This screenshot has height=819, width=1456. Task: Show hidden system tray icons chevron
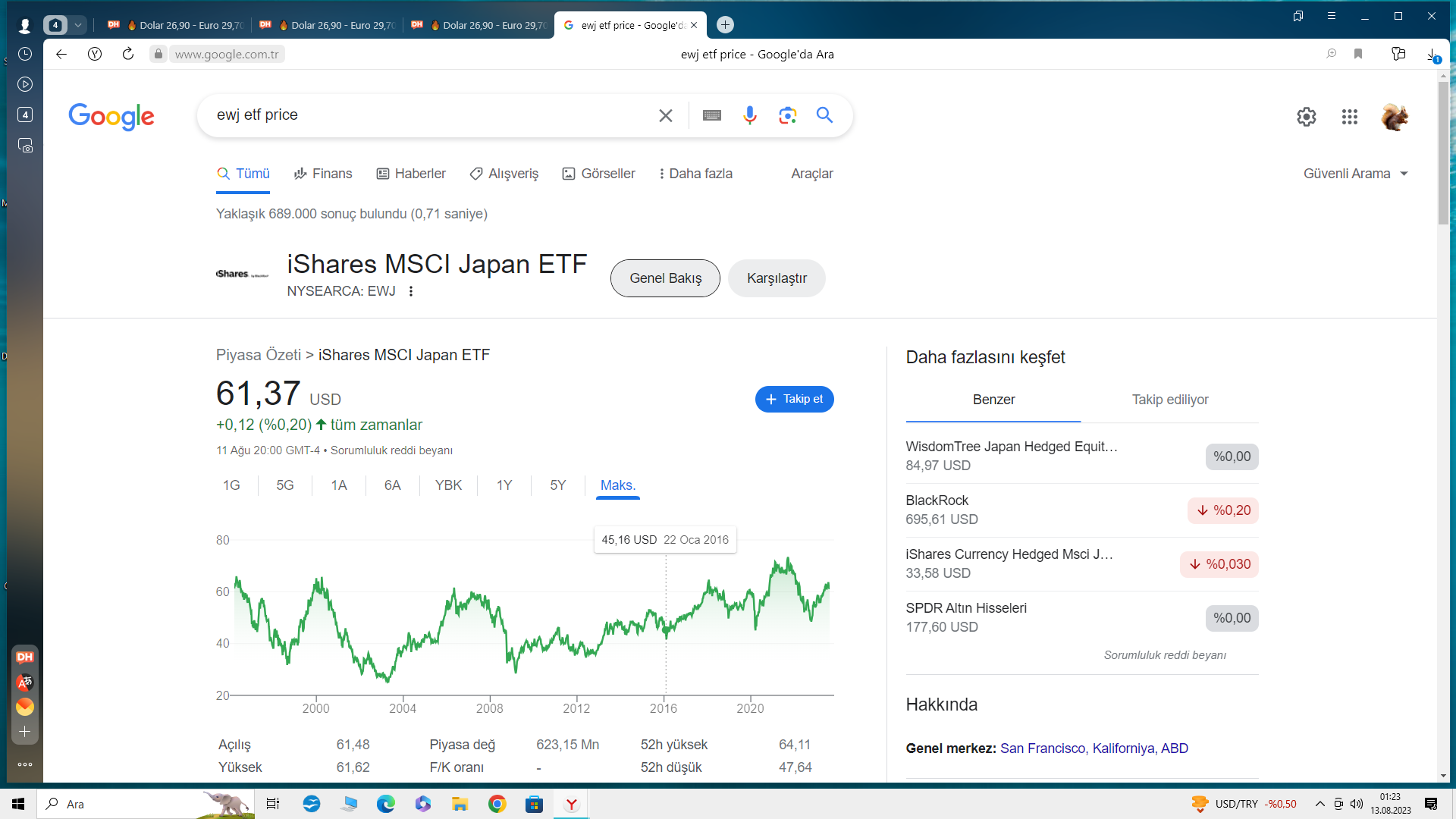tap(1320, 804)
